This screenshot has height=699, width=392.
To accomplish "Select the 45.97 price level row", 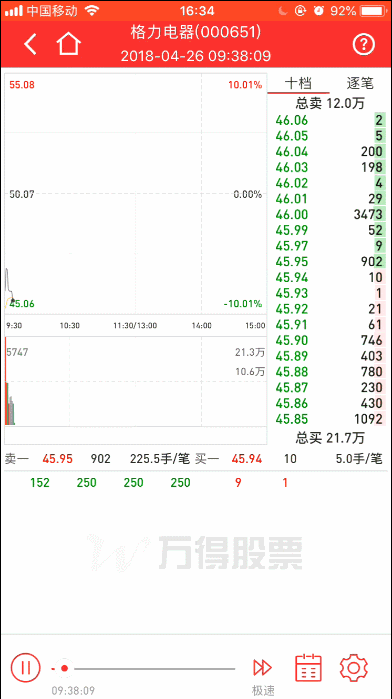I will 330,246.
